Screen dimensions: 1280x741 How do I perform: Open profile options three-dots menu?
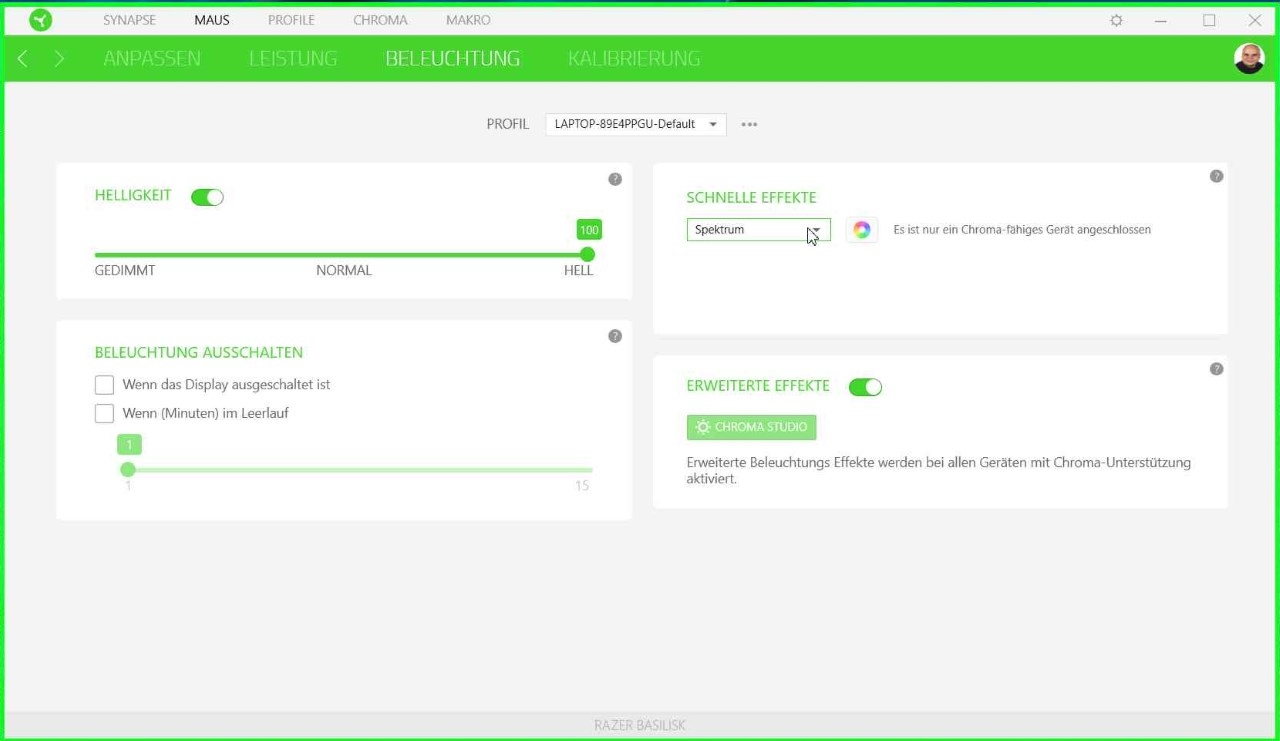749,125
